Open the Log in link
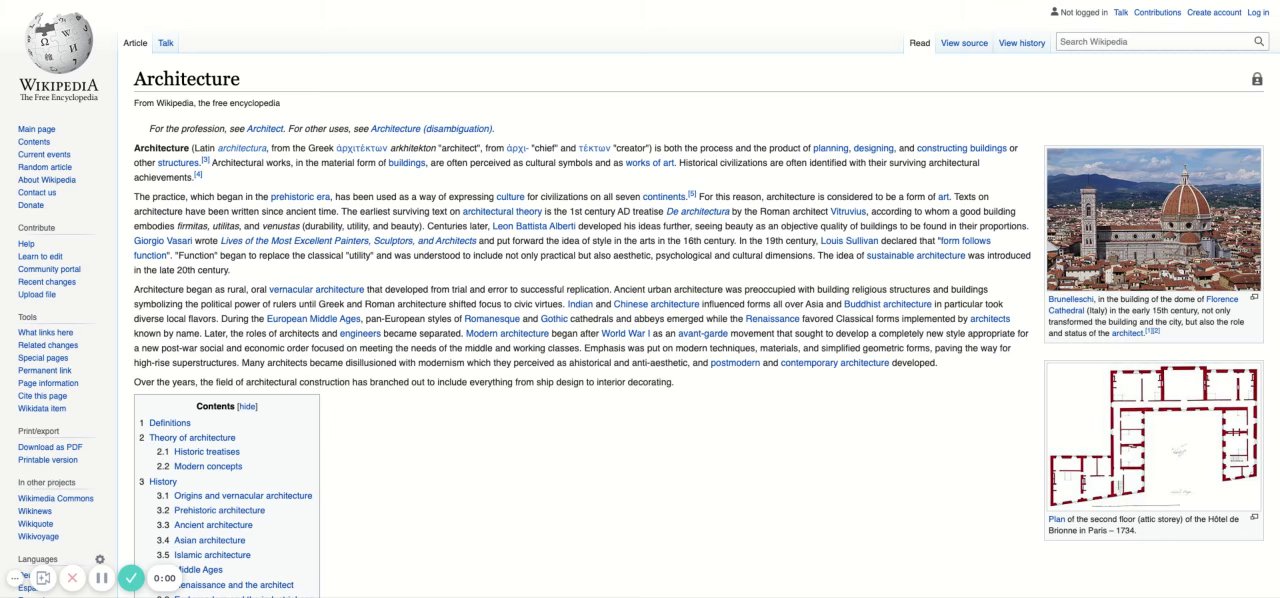Viewport: 1280px width, 598px height. point(1258,12)
